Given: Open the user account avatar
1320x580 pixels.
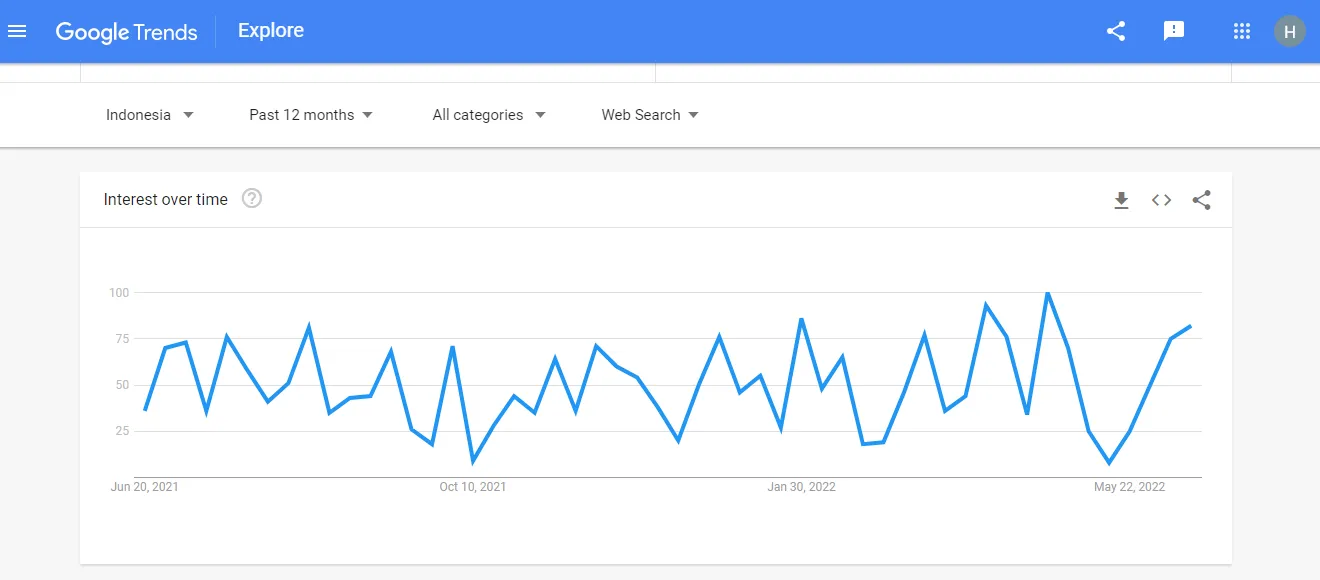Looking at the screenshot, I should [1289, 30].
